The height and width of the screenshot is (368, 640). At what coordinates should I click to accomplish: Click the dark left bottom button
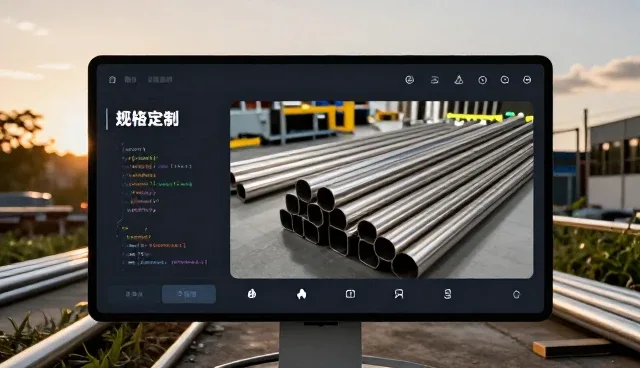pos(135,294)
